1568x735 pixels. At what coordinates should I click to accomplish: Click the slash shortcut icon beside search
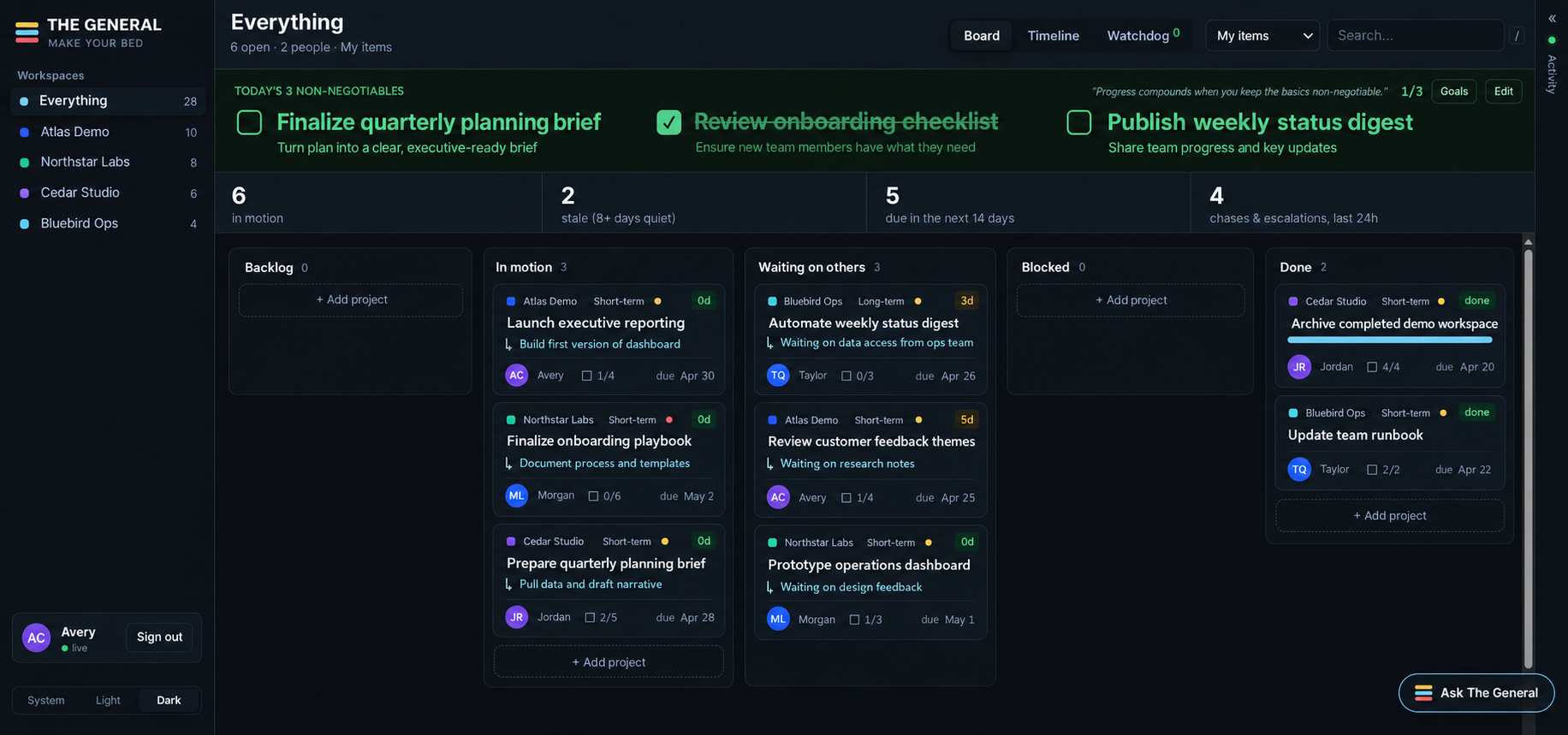1517,36
